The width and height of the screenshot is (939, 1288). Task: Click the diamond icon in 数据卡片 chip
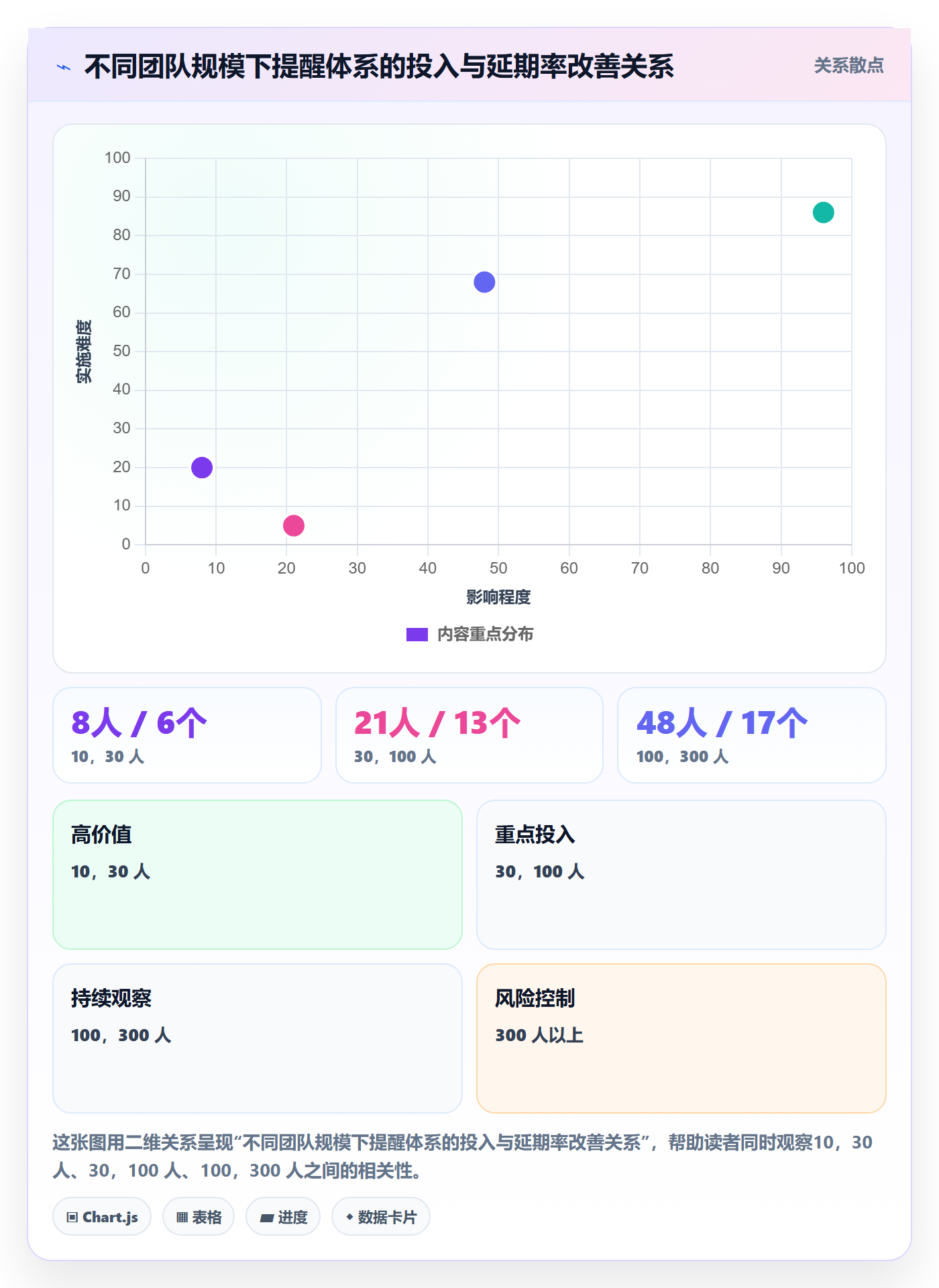tap(349, 1217)
